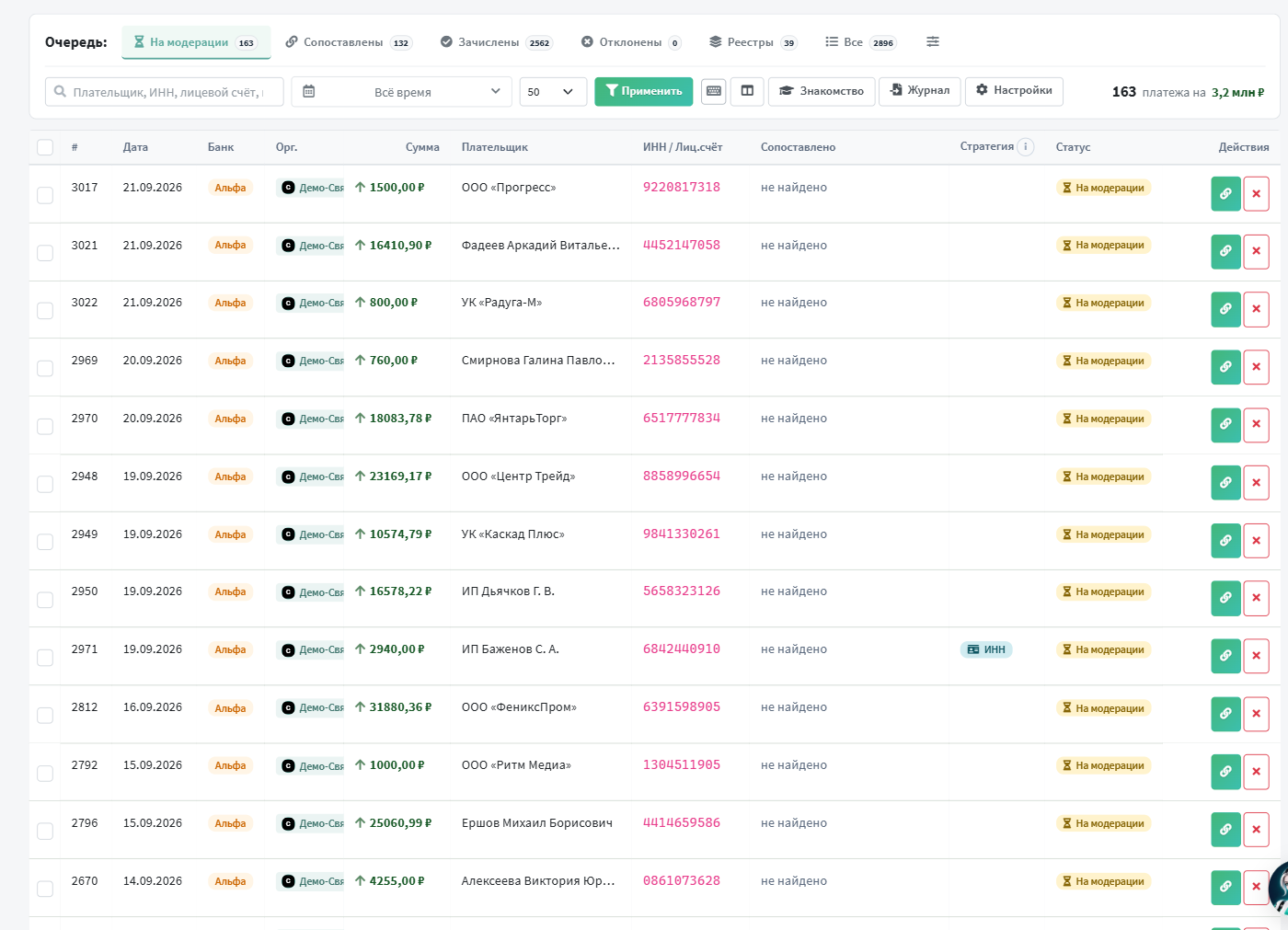Screen dimensions: 1288x930
Task: Reject payment 2948 with red cross
Action: pyautogui.click(x=1256, y=483)
